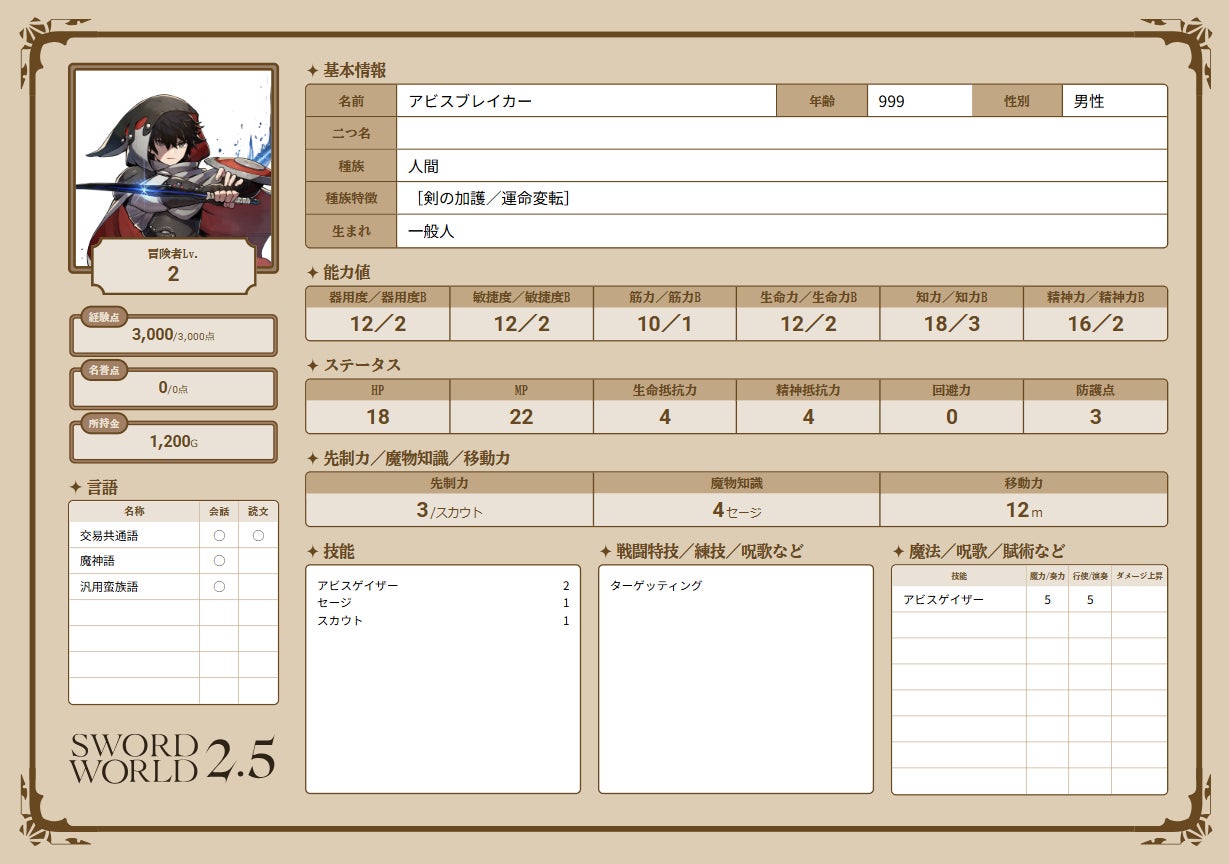
Task: Click the empty 二つ名 field
Action: [x=781, y=133]
